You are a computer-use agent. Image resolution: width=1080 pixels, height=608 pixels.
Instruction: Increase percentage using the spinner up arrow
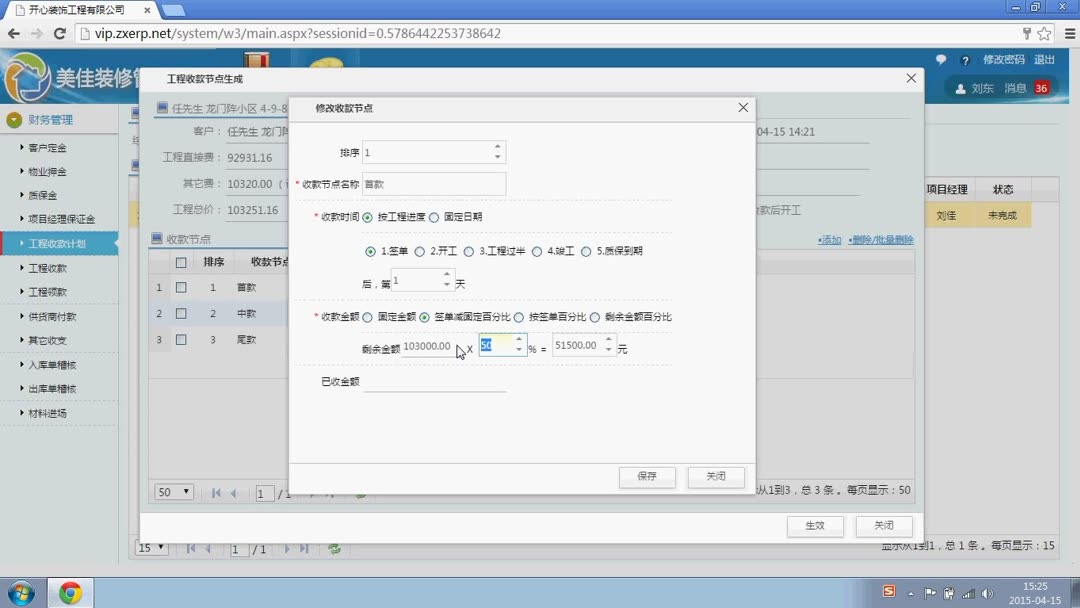point(518,339)
